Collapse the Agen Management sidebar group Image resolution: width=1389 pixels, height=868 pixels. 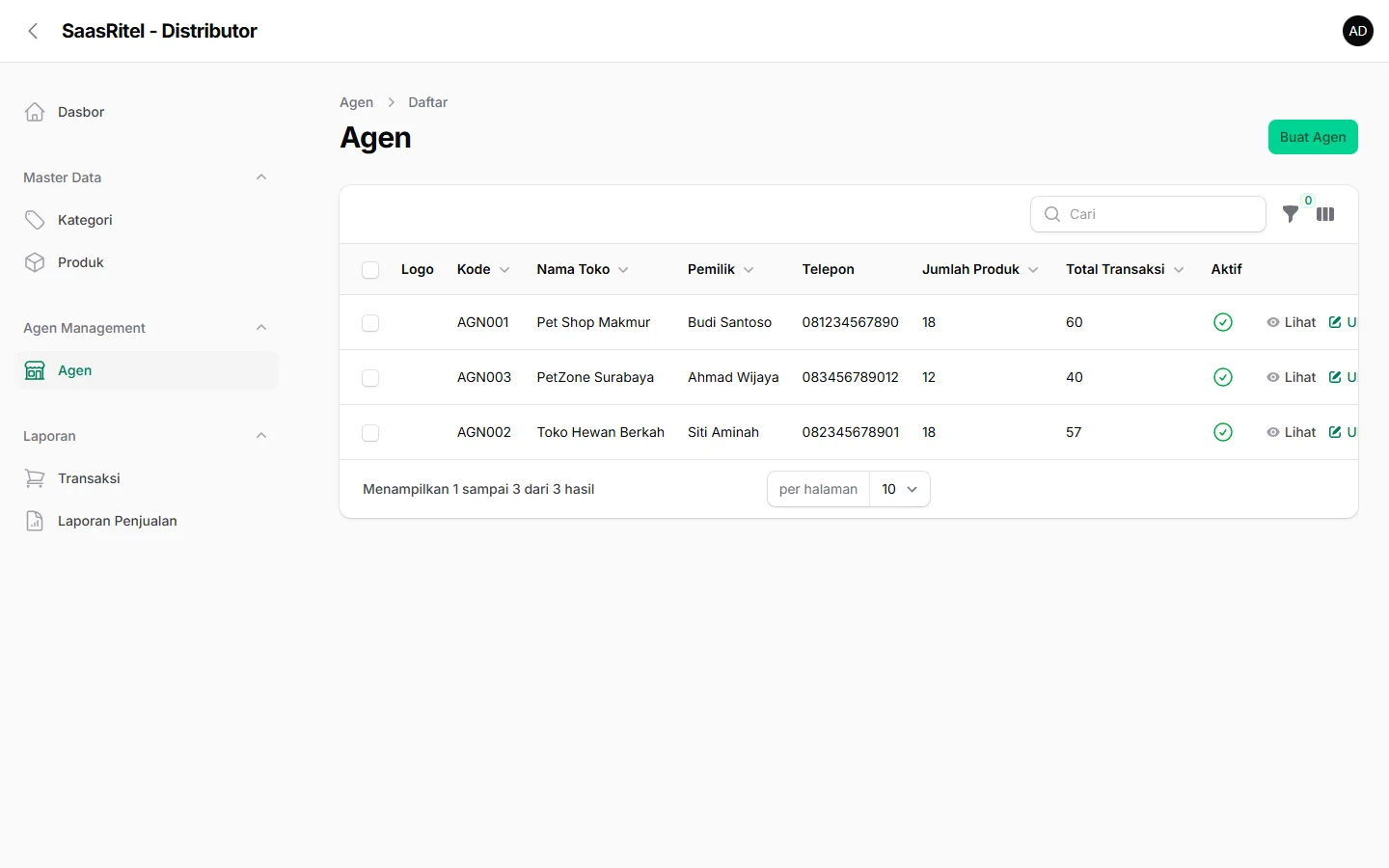point(261,328)
